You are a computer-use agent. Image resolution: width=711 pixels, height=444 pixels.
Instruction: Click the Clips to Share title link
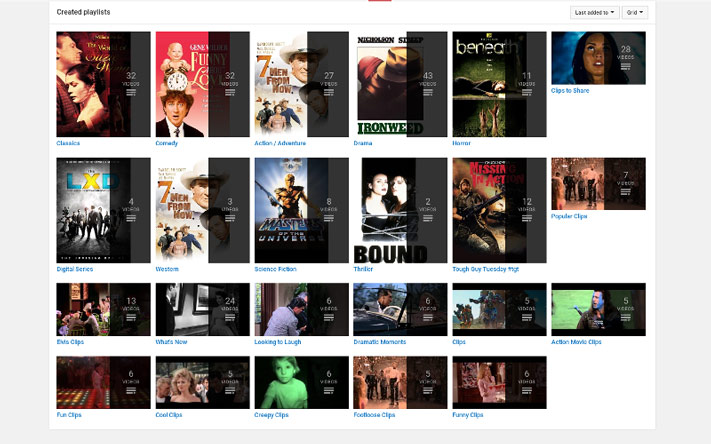click(570, 90)
